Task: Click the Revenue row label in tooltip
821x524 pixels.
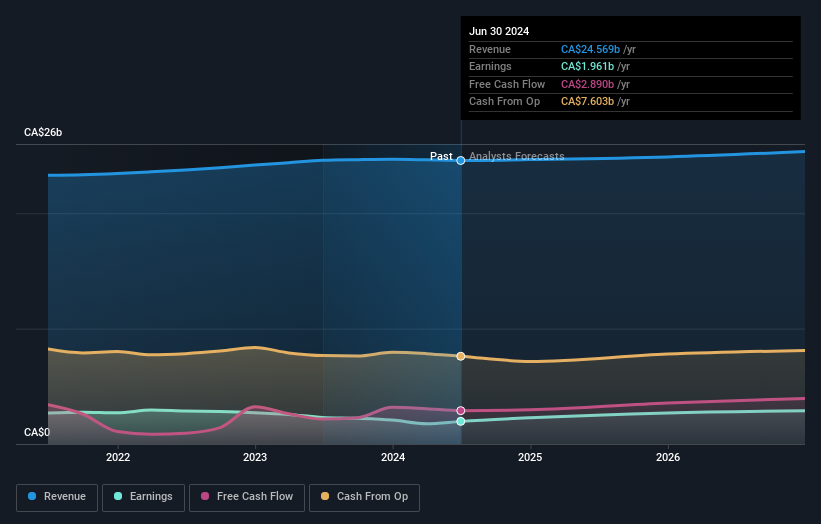Action: pyautogui.click(x=490, y=49)
